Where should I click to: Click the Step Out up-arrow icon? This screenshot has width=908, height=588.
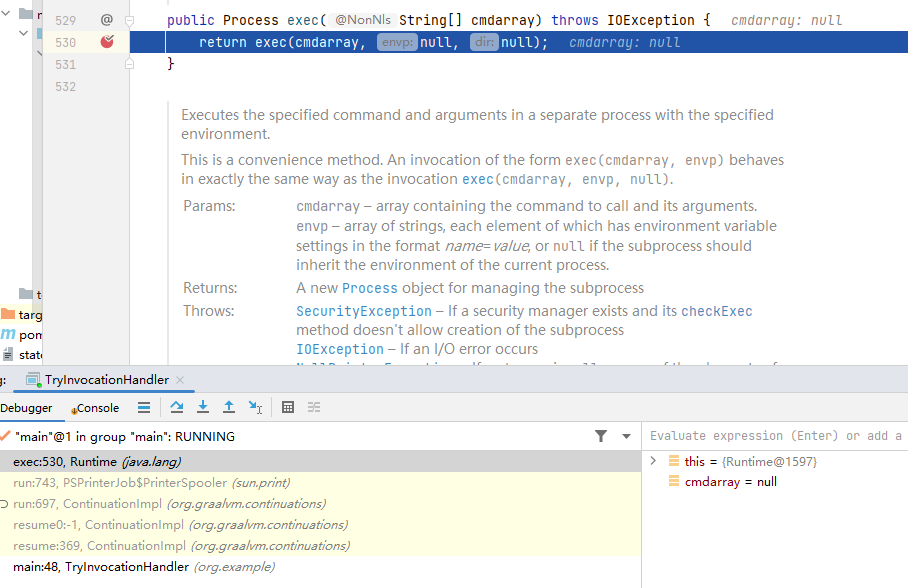pyautogui.click(x=228, y=407)
